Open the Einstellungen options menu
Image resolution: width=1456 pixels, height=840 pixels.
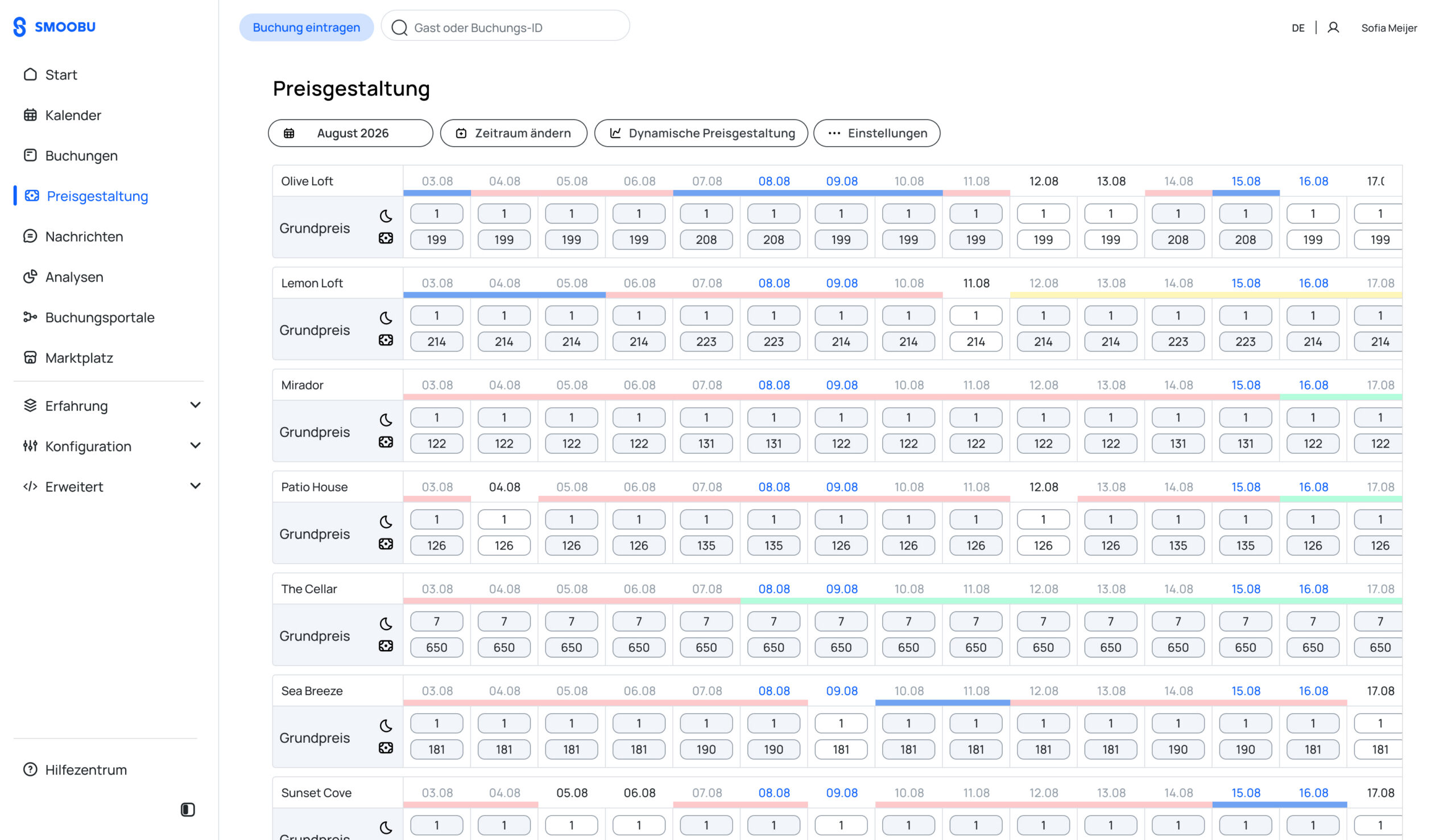876,133
